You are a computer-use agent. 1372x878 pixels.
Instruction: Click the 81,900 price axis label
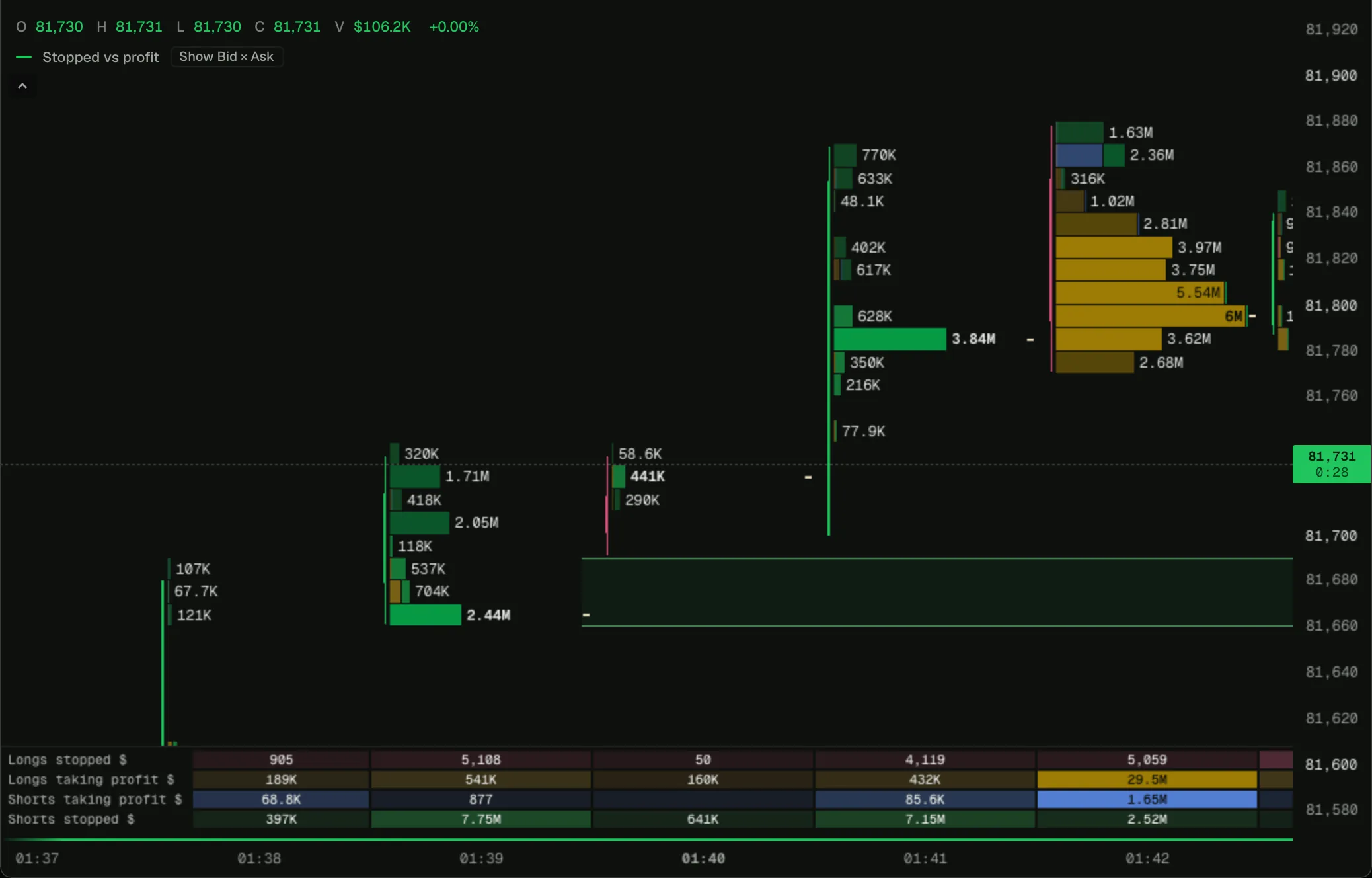[x=1331, y=75]
